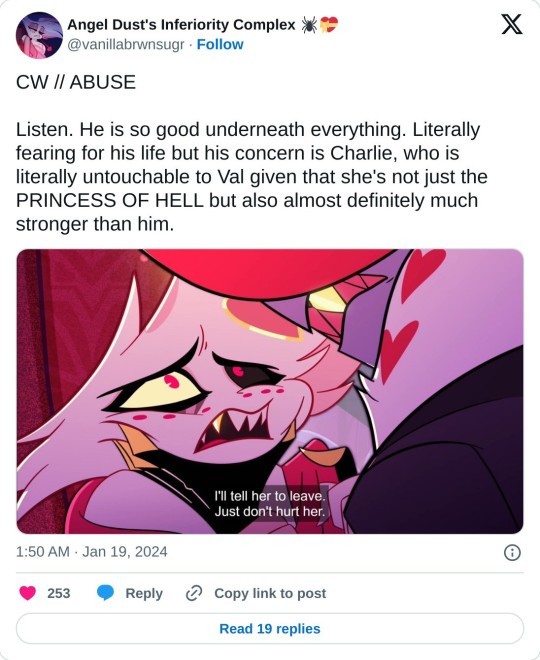This screenshot has width=540, height=660.
Task: Click the profile avatar picture
Action: [x=40, y=35]
